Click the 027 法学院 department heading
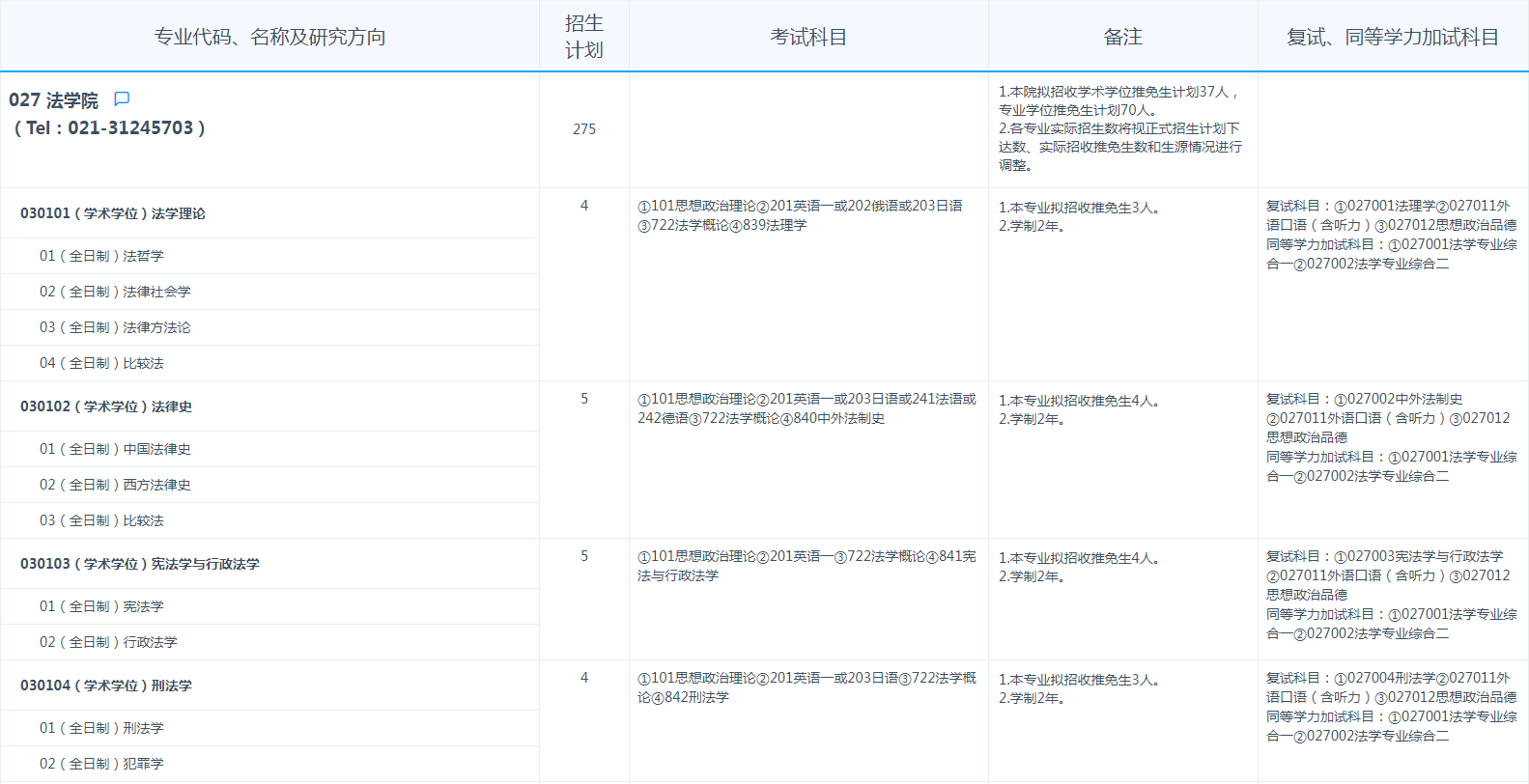Screen dimensions: 1529x784 54,100
